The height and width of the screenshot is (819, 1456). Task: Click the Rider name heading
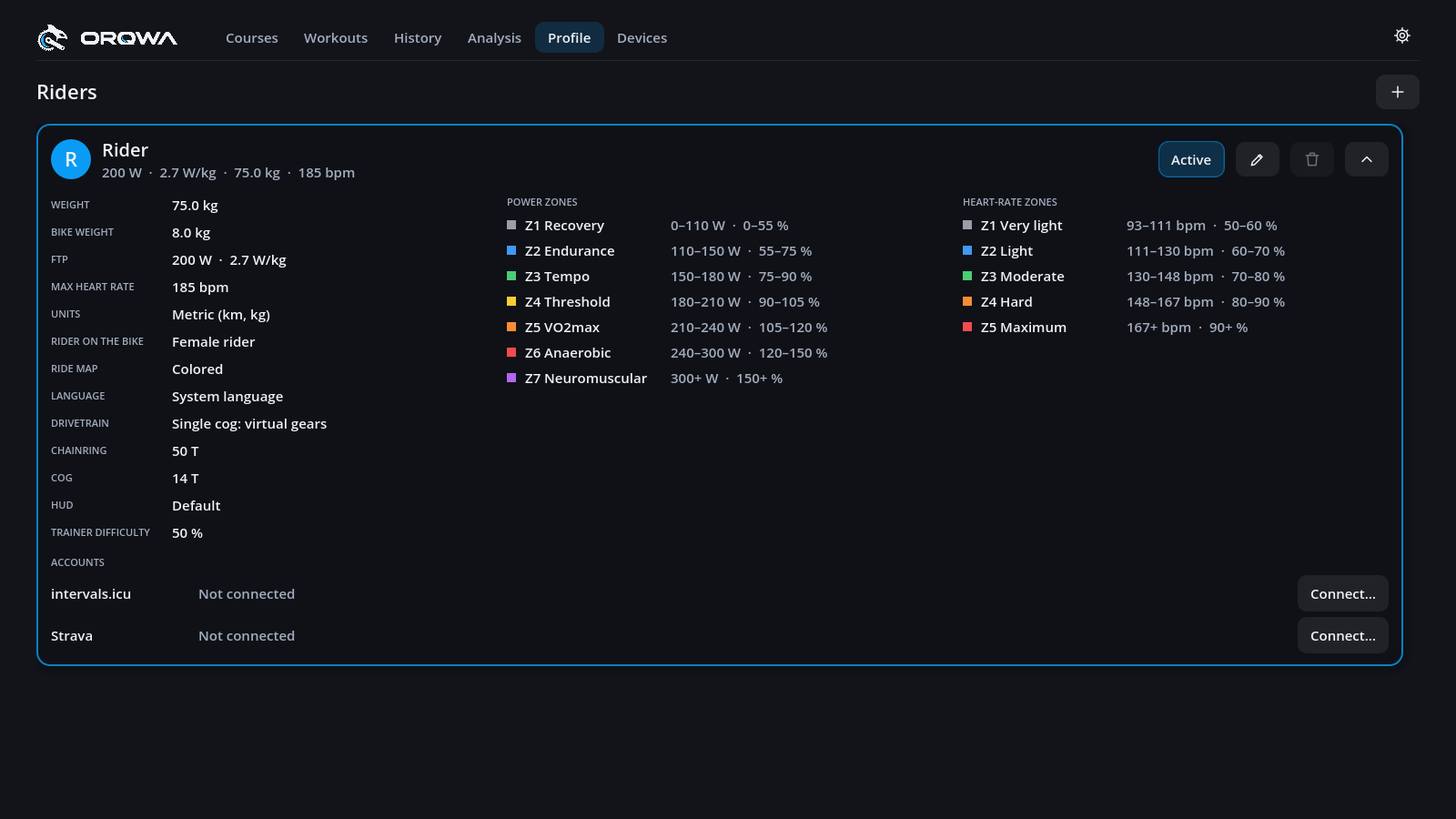point(125,150)
